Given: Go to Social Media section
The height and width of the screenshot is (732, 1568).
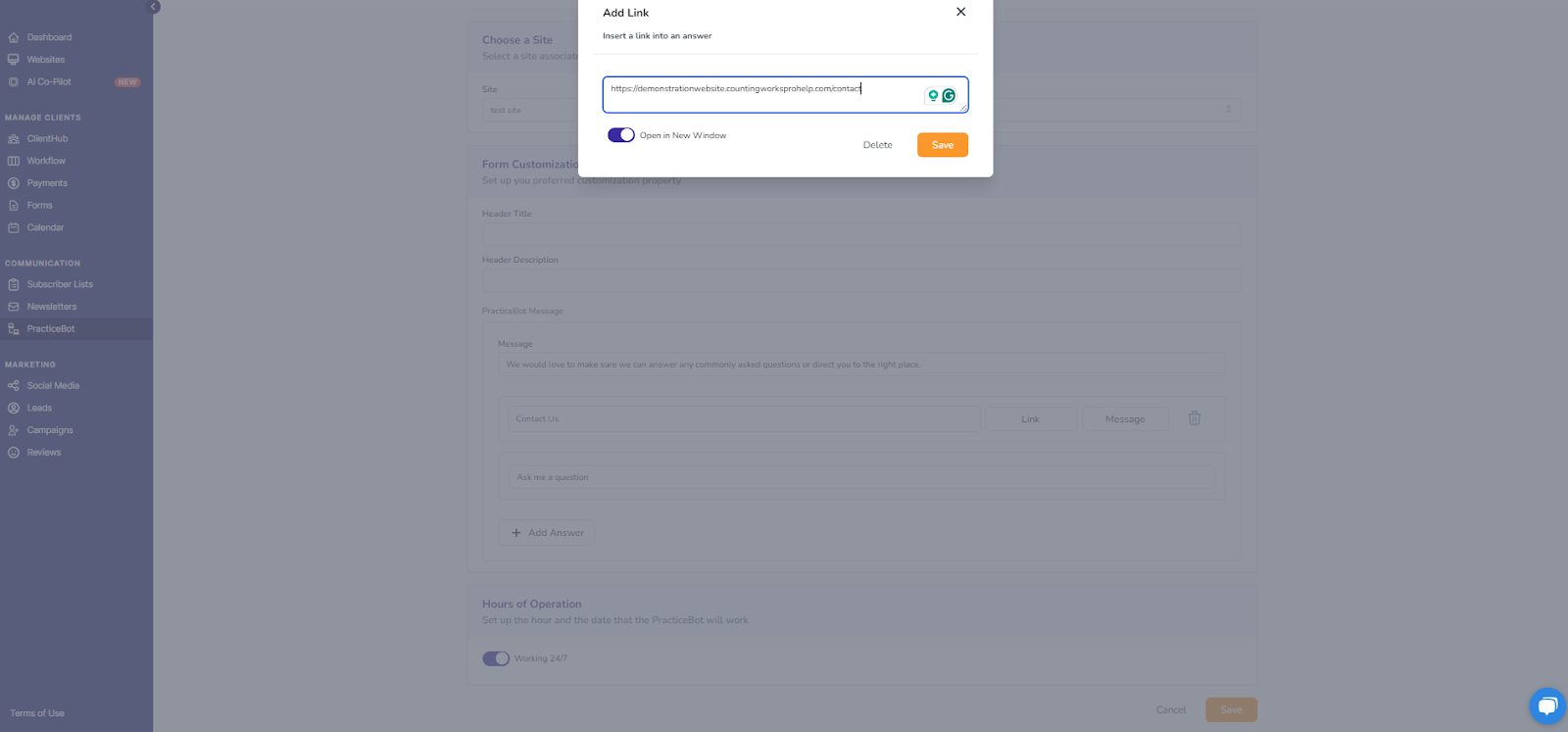Looking at the screenshot, I should tap(53, 386).
